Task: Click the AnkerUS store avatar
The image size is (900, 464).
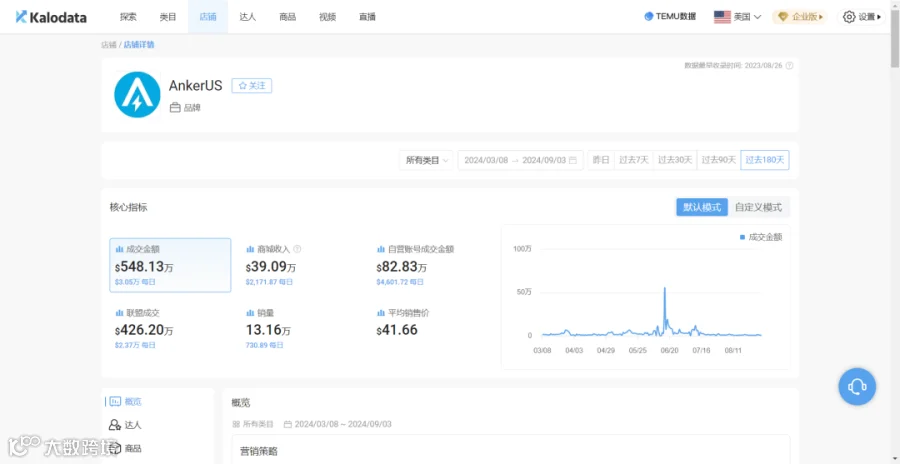Action: point(137,95)
